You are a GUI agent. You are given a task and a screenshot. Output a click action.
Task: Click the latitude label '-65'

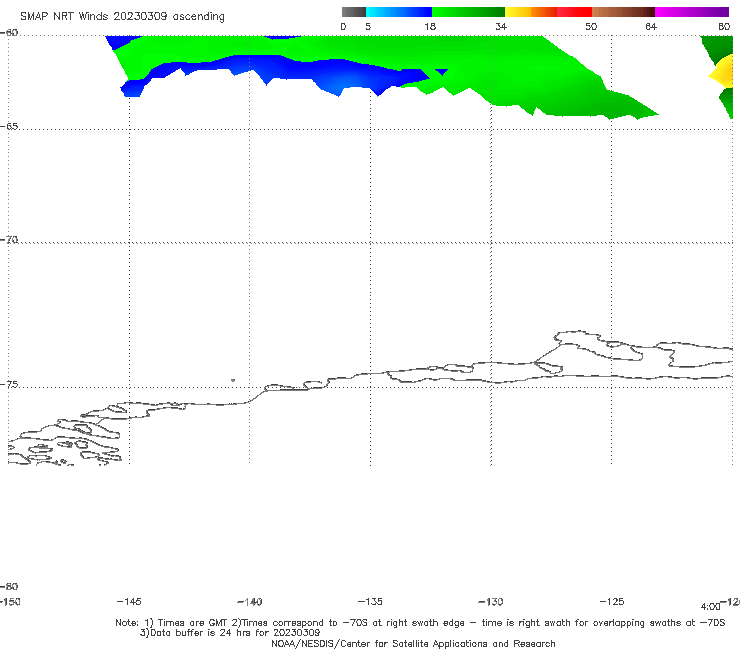pos(9,127)
